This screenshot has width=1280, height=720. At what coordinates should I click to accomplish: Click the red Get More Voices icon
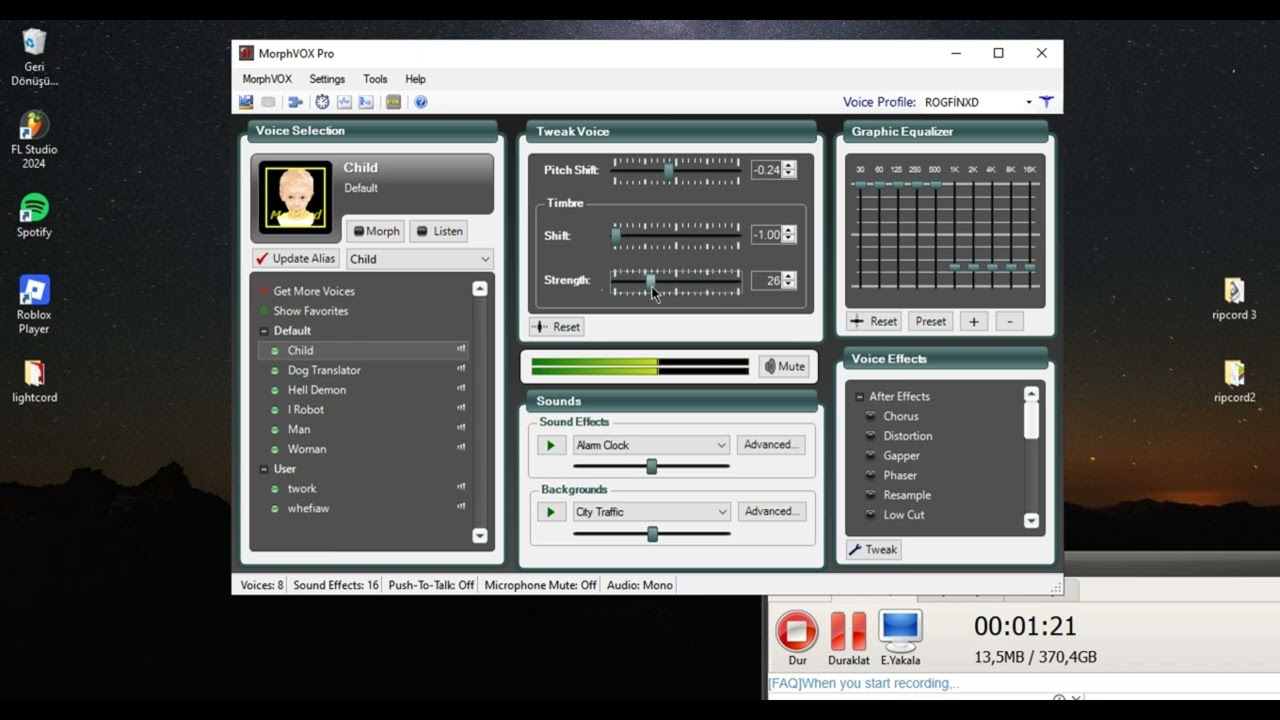pyautogui.click(x=264, y=291)
